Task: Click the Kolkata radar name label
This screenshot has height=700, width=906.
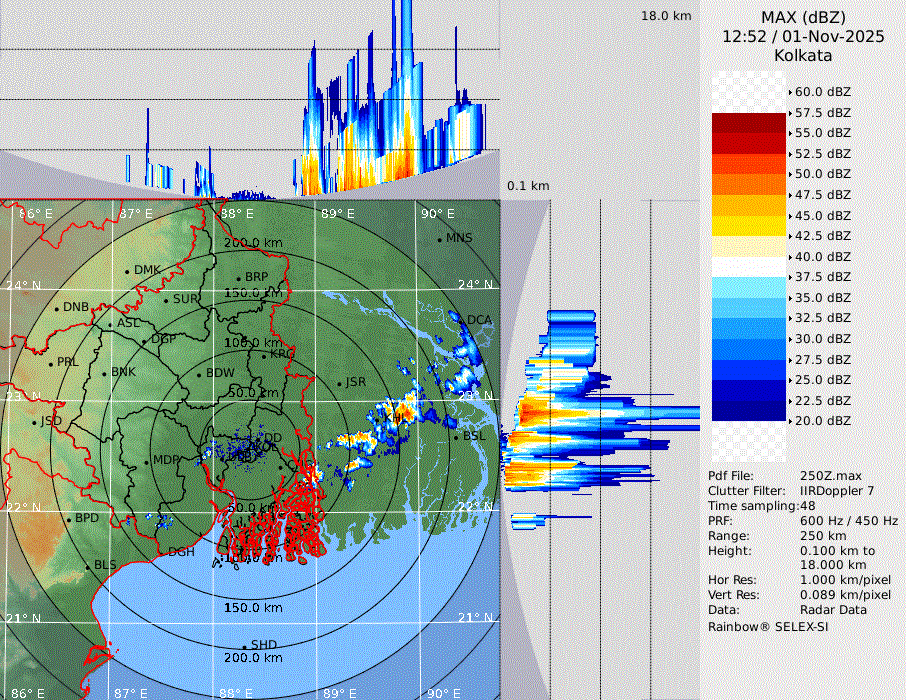Action: pyautogui.click(x=803, y=55)
